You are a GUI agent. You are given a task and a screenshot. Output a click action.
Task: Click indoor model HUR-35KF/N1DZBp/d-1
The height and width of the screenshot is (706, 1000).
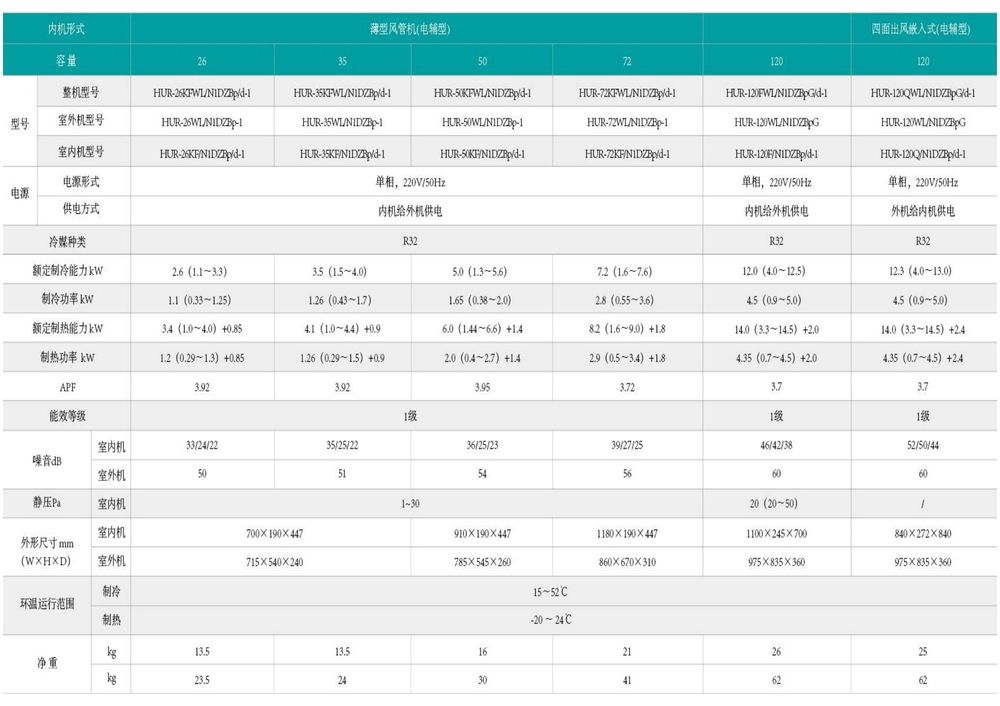pyautogui.click(x=342, y=154)
